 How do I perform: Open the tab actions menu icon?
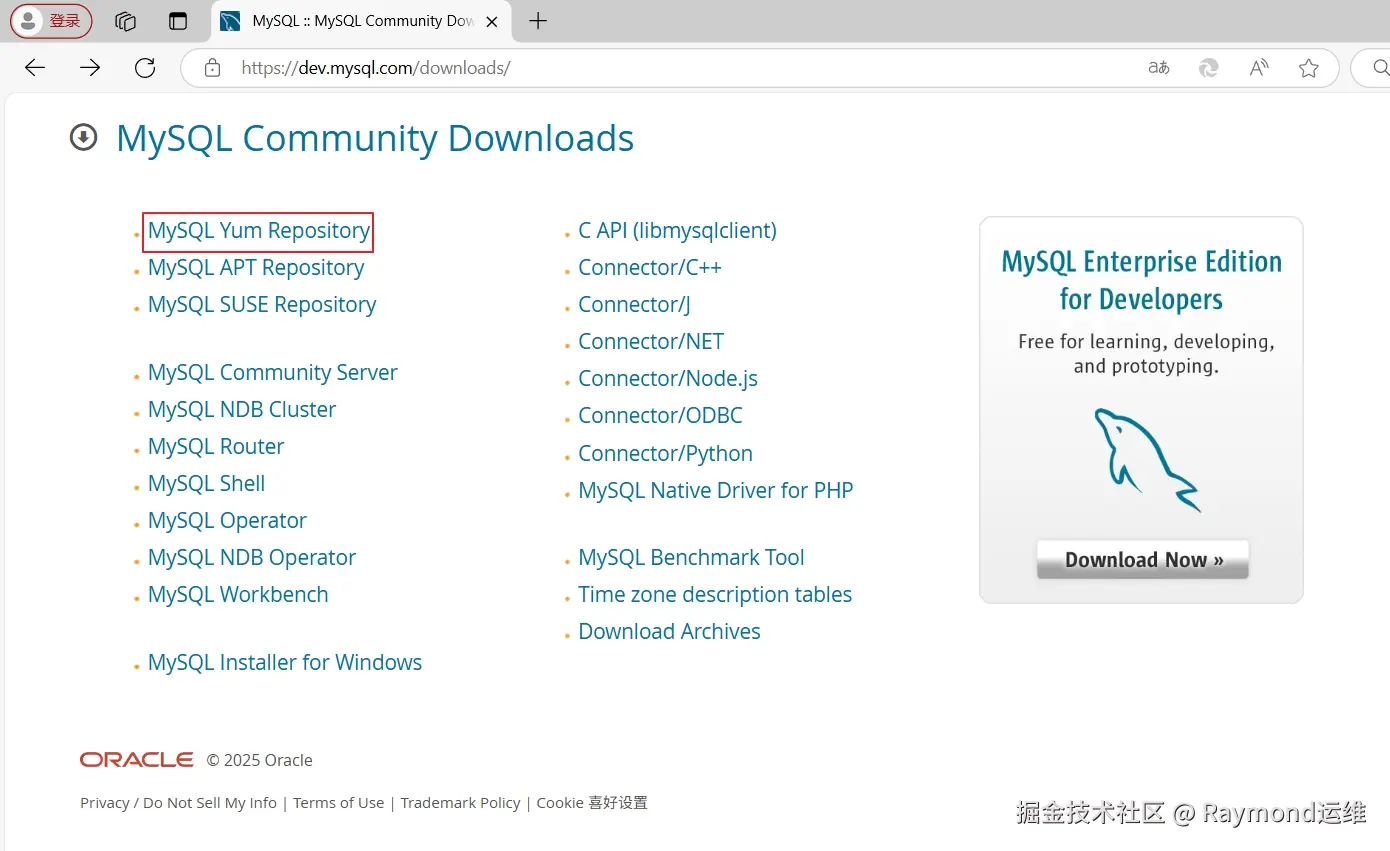tap(178, 21)
